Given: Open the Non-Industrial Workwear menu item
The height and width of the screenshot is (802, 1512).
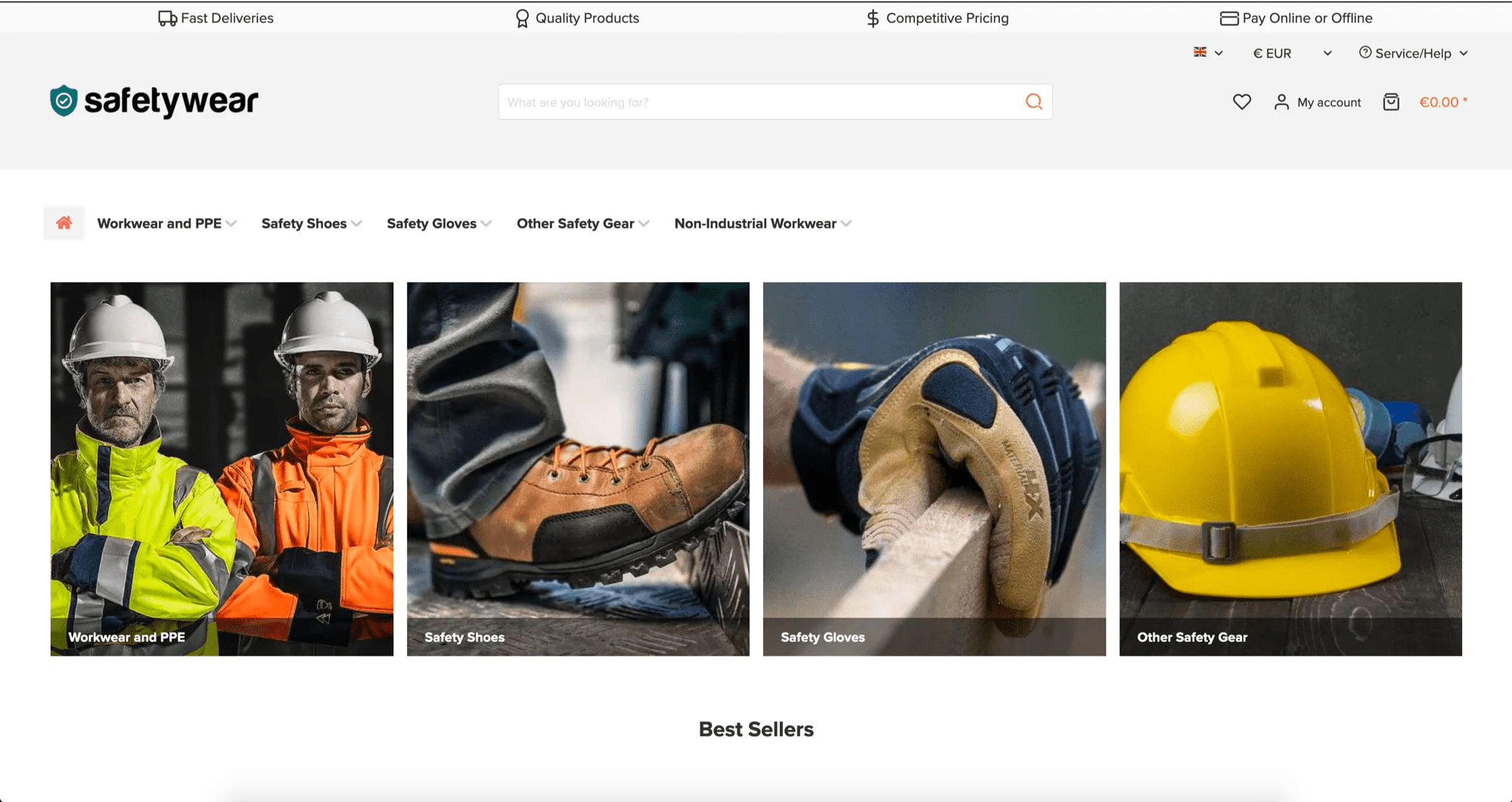Looking at the screenshot, I should 756,223.
